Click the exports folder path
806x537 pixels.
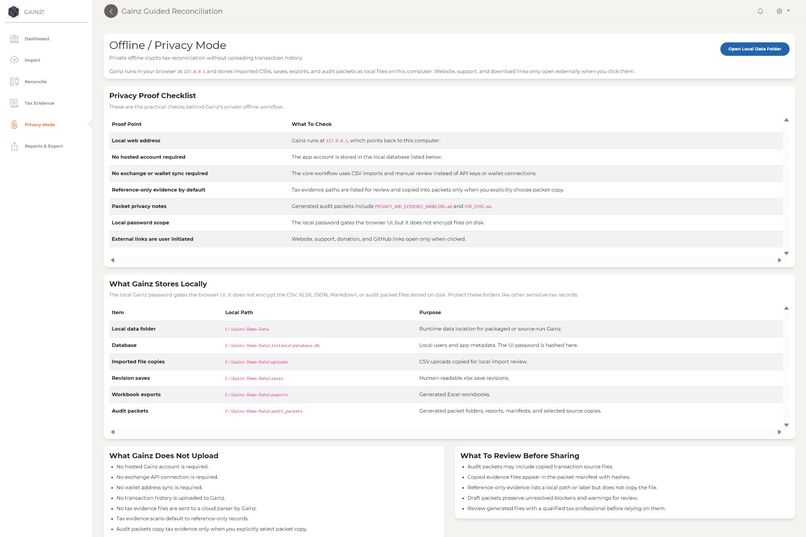click(257, 395)
